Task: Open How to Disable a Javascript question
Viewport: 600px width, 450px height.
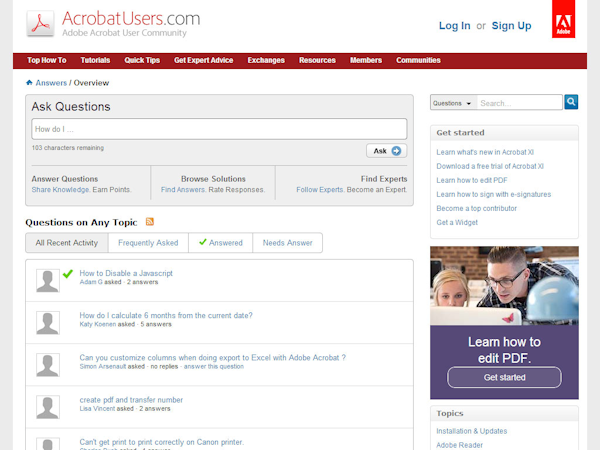Action: (x=126, y=273)
